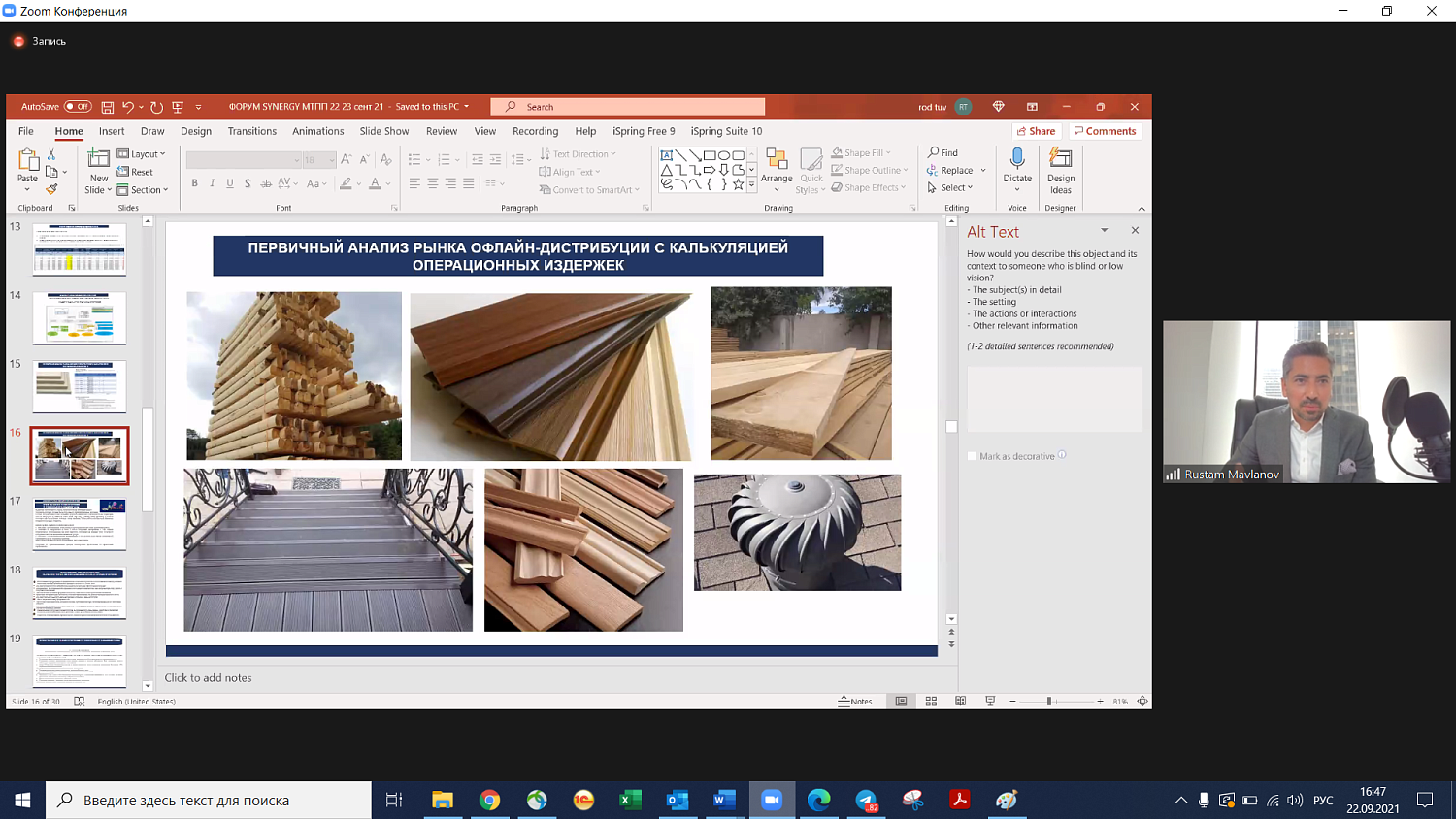The image size is (1456, 819).
Task: Click the Search box in title bar
Action: click(628, 107)
